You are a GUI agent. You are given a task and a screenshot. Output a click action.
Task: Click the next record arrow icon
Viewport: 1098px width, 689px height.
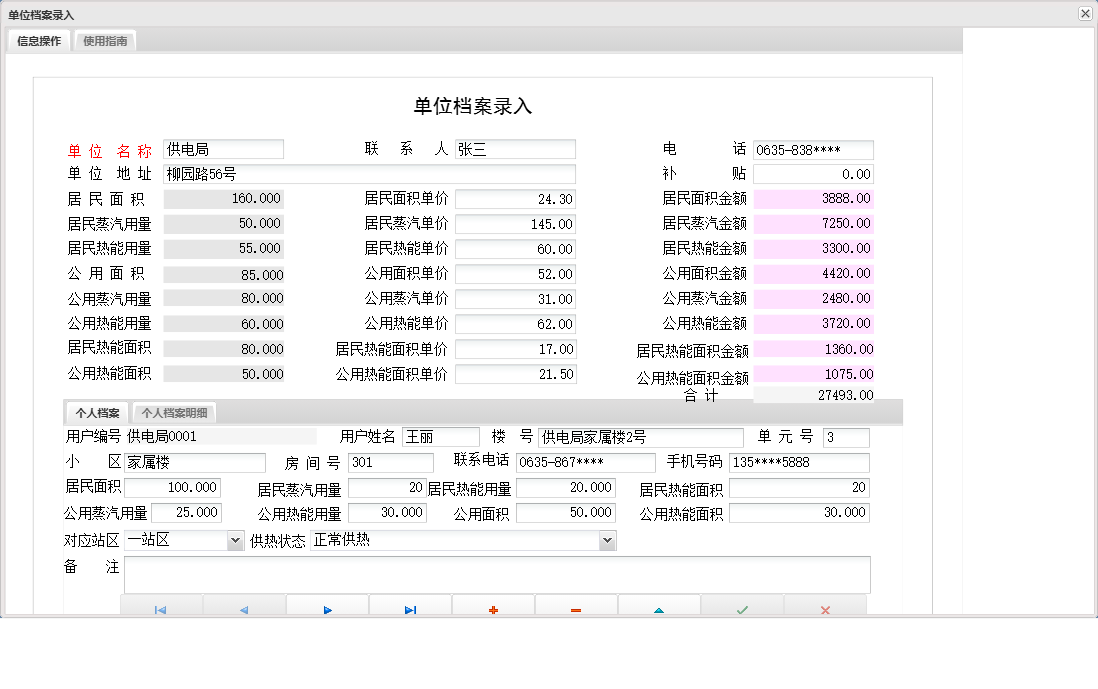[x=327, y=607]
